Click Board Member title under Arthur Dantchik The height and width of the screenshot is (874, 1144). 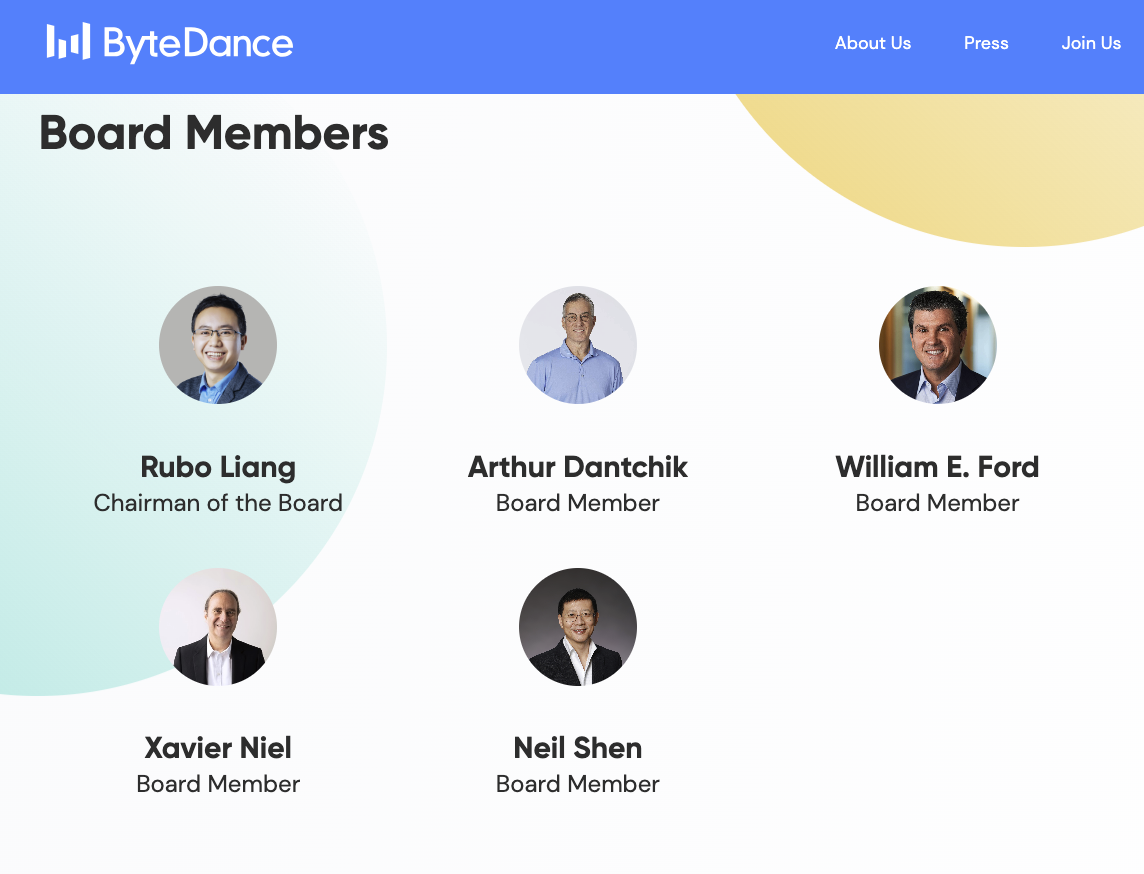(578, 503)
